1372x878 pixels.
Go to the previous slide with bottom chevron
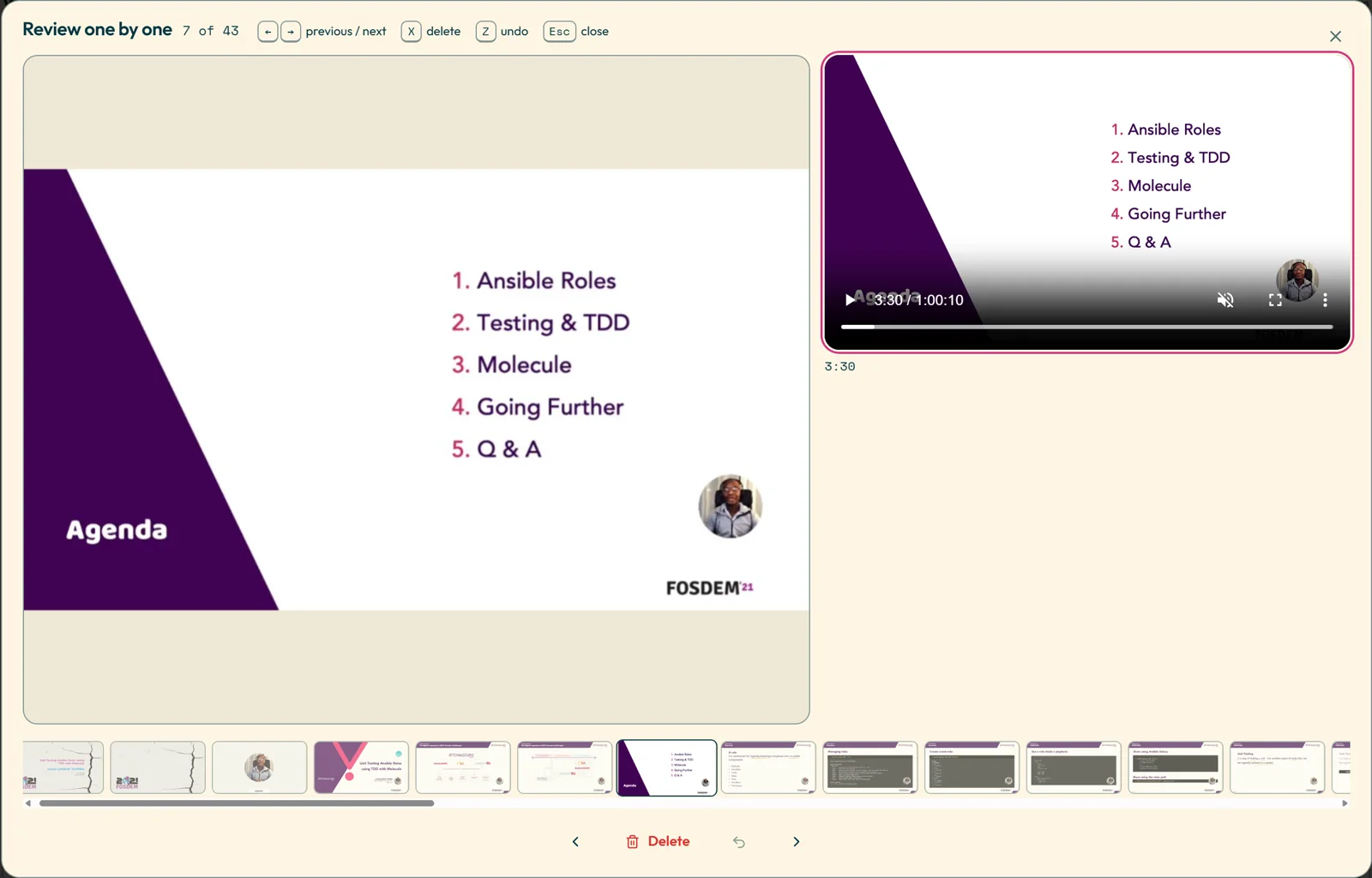[x=575, y=842]
